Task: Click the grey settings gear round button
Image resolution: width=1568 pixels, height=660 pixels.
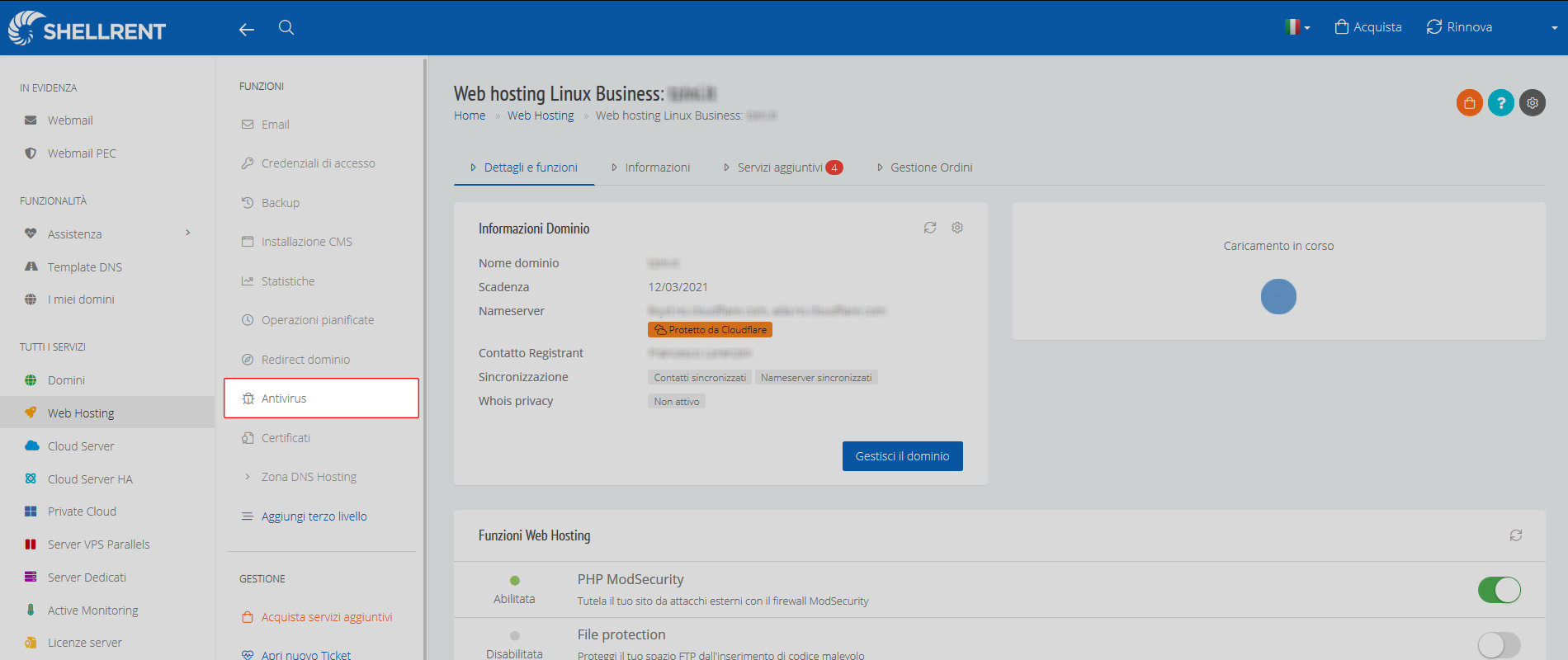Action: (x=1533, y=103)
